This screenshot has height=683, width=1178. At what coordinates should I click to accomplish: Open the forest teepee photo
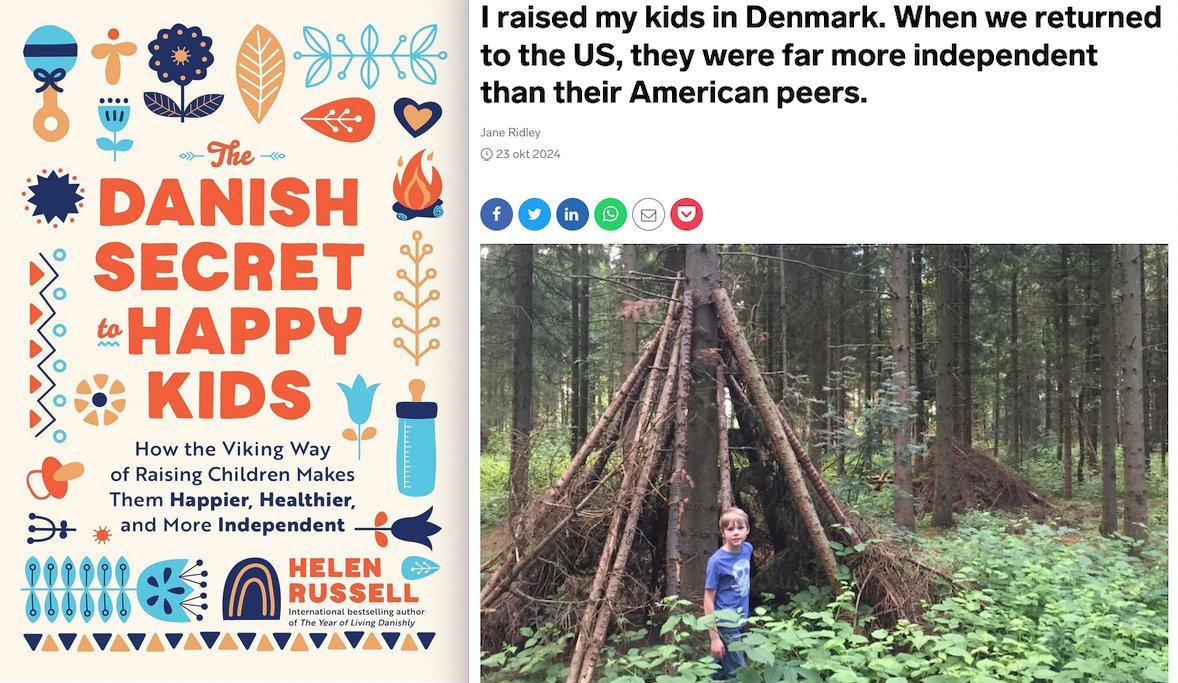824,463
